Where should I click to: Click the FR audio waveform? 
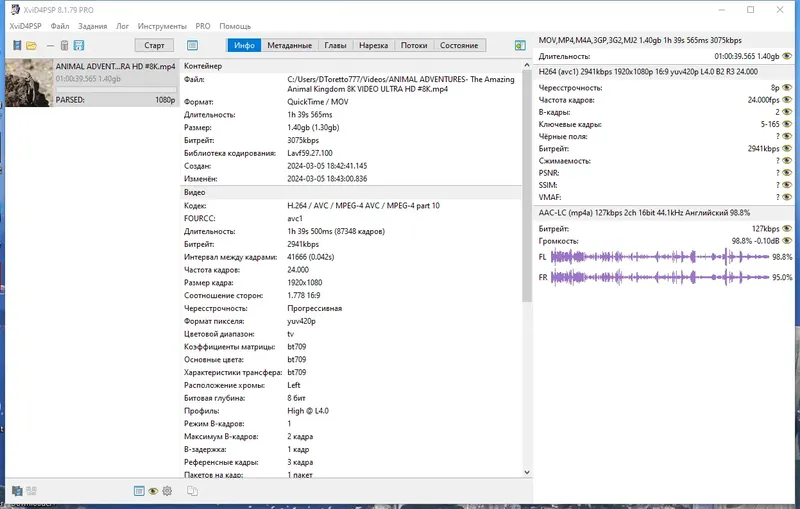[x=660, y=277]
